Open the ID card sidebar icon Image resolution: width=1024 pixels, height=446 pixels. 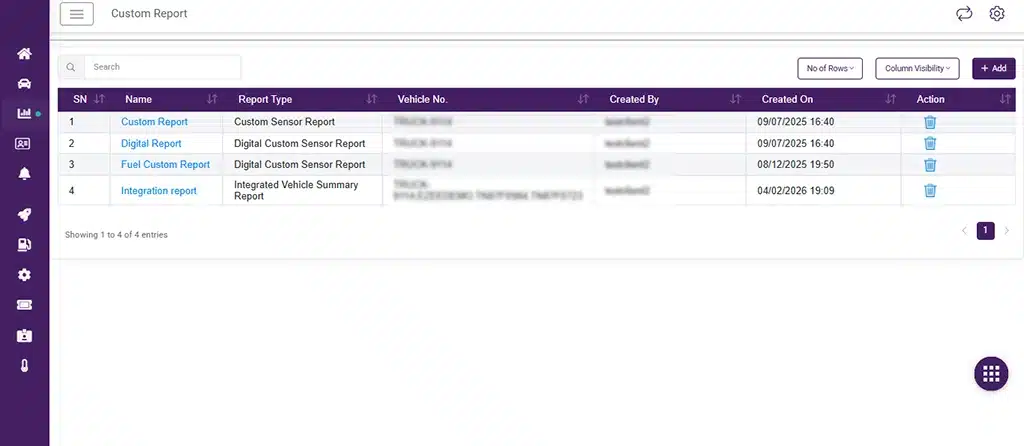[x=24, y=144]
